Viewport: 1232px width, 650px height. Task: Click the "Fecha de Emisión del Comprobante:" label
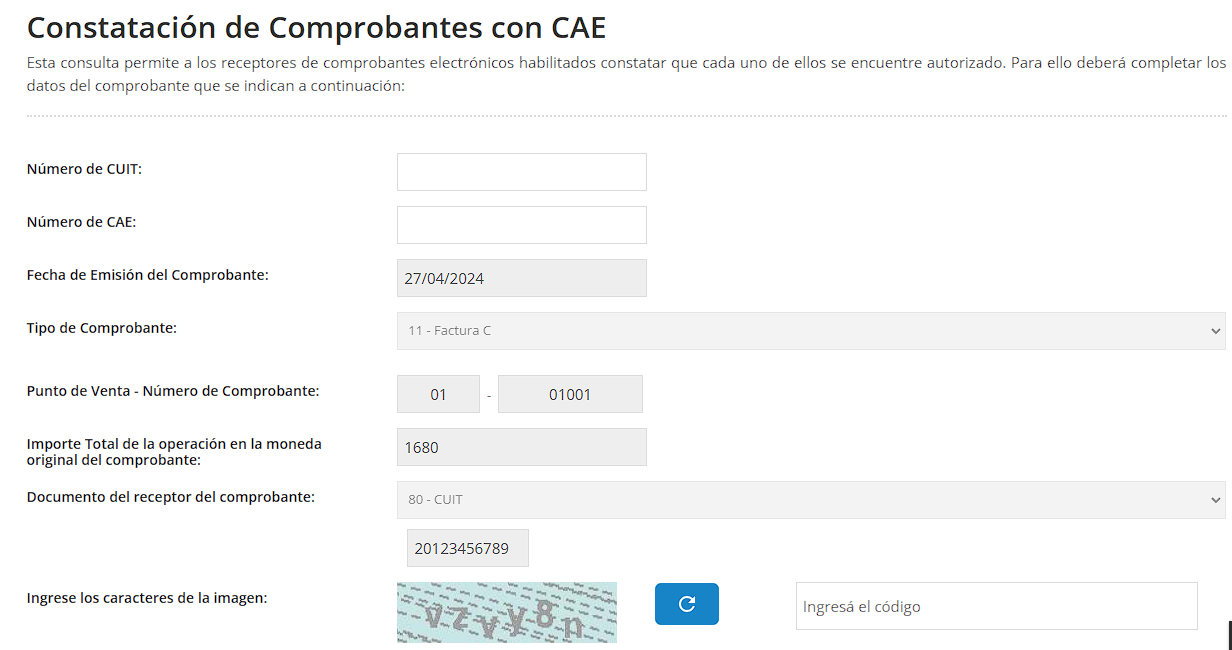point(147,274)
